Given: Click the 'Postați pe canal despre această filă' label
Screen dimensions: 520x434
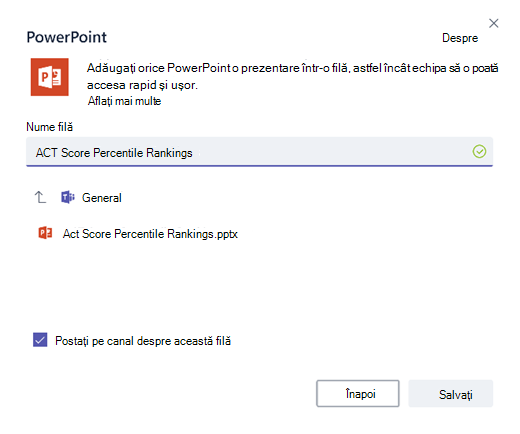Looking at the screenshot, I should pyautogui.click(x=143, y=341).
